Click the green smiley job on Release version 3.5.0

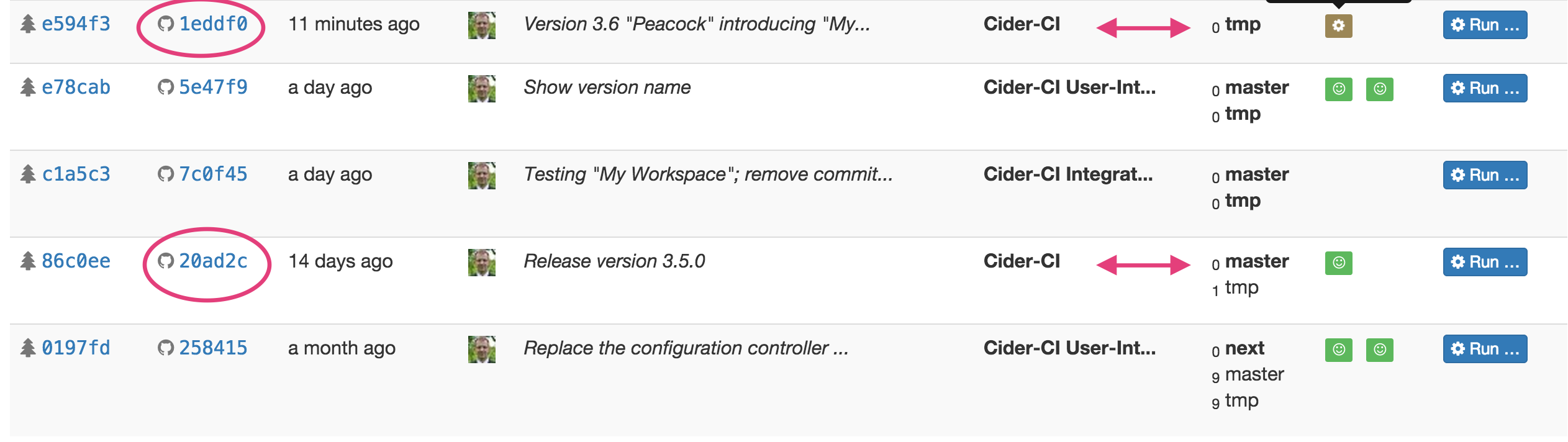click(x=1338, y=263)
